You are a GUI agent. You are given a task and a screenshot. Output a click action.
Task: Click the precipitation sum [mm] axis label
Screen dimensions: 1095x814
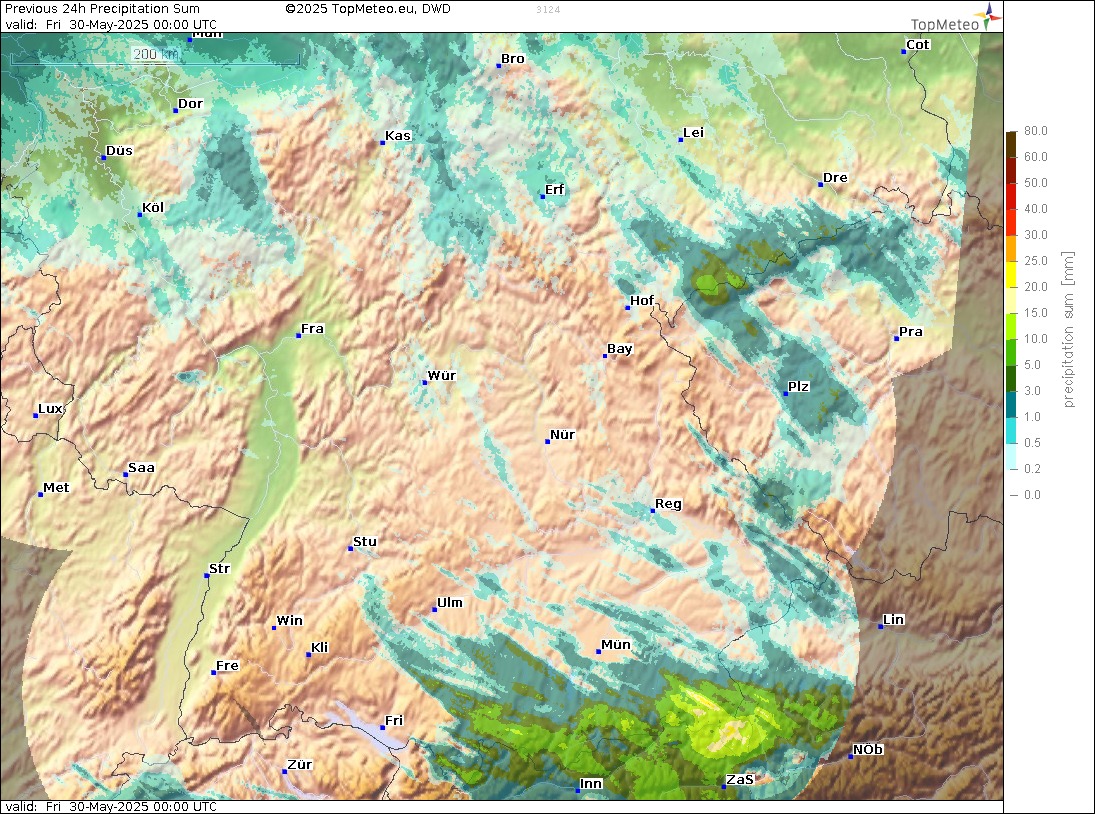tap(1068, 330)
